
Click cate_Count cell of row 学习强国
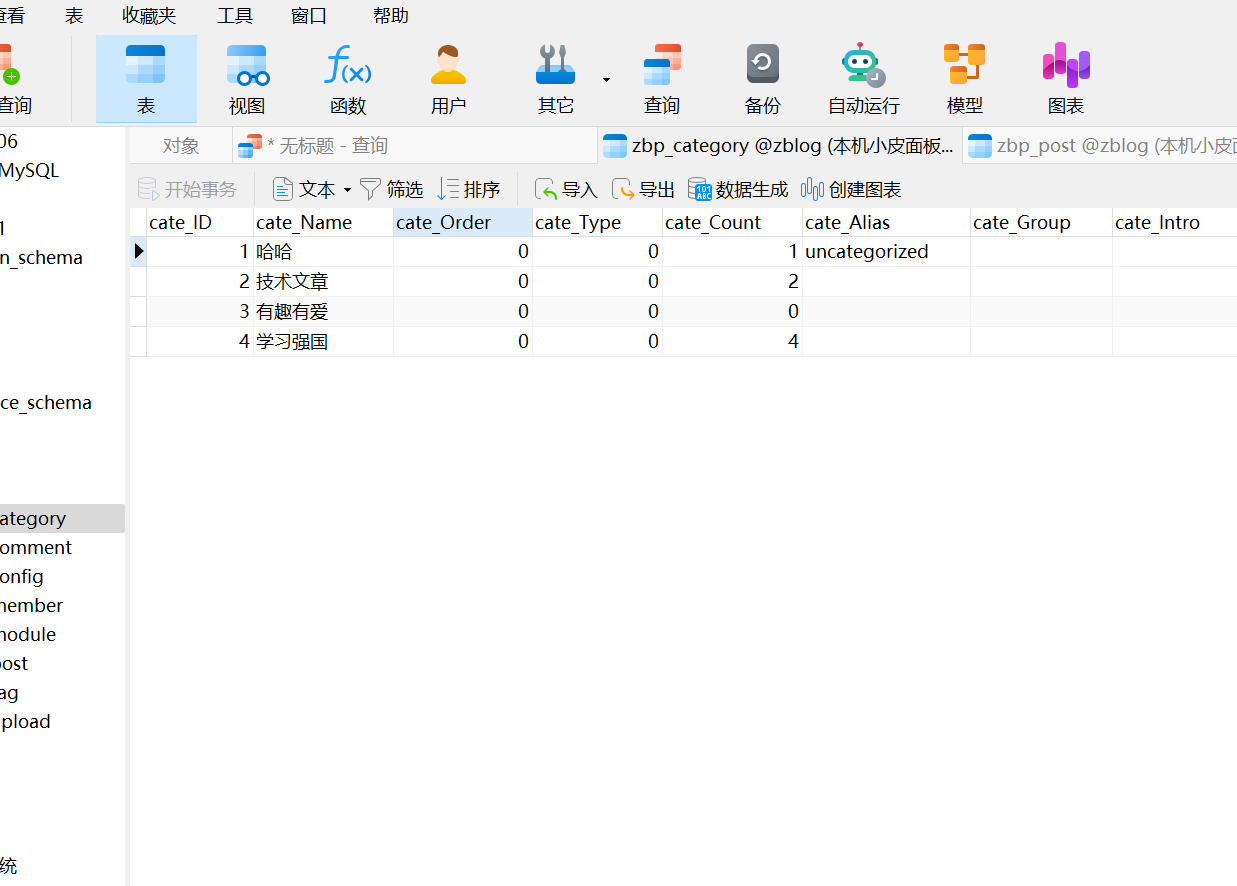click(x=732, y=342)
